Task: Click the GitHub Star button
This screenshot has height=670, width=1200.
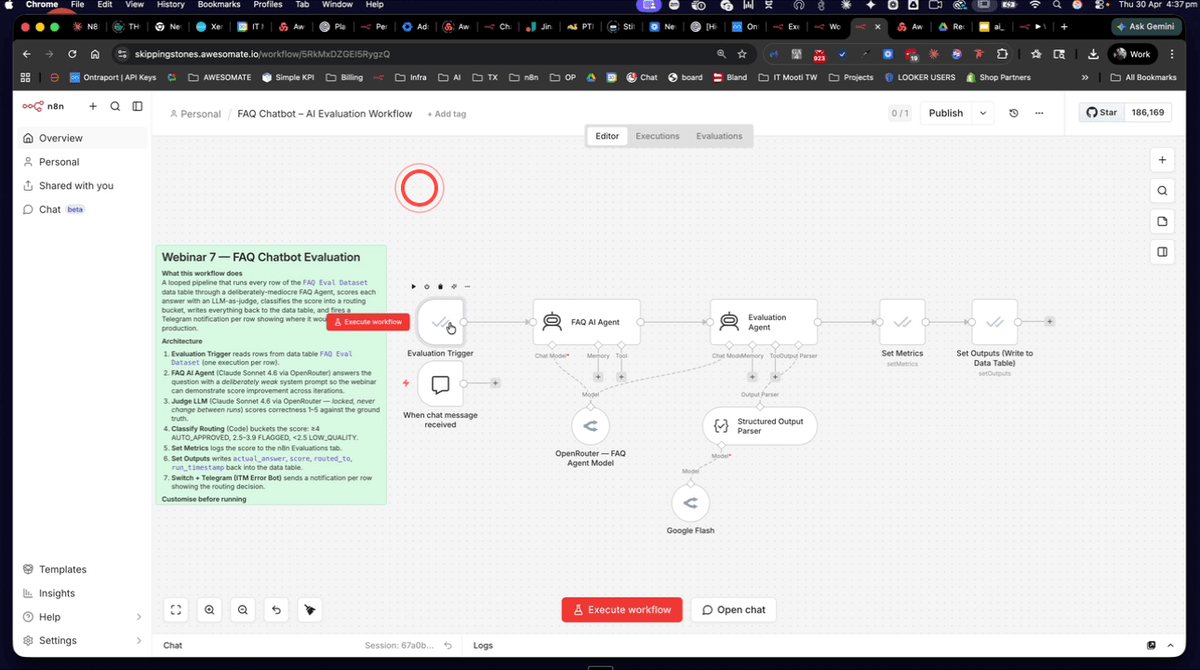Action: 1102,113
